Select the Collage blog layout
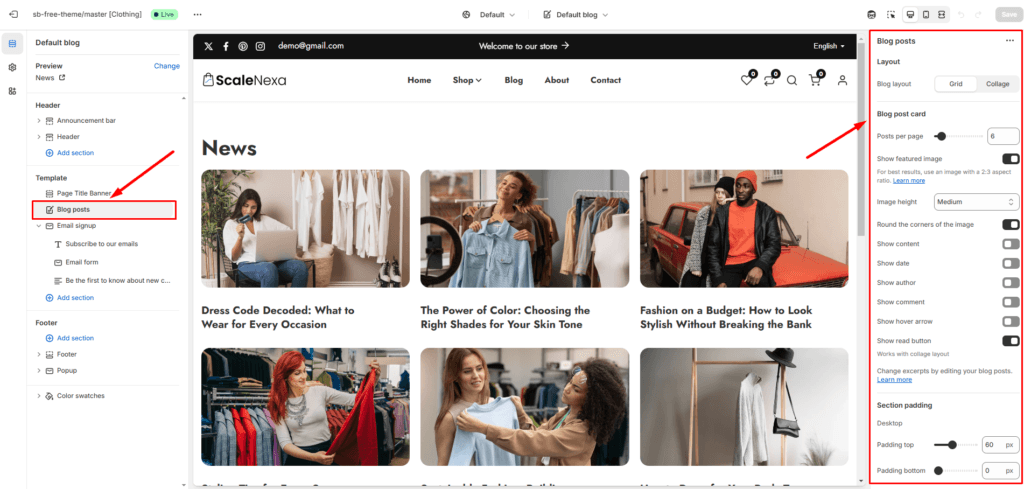This screenshot has height=489, width=1024. [997, 84]
